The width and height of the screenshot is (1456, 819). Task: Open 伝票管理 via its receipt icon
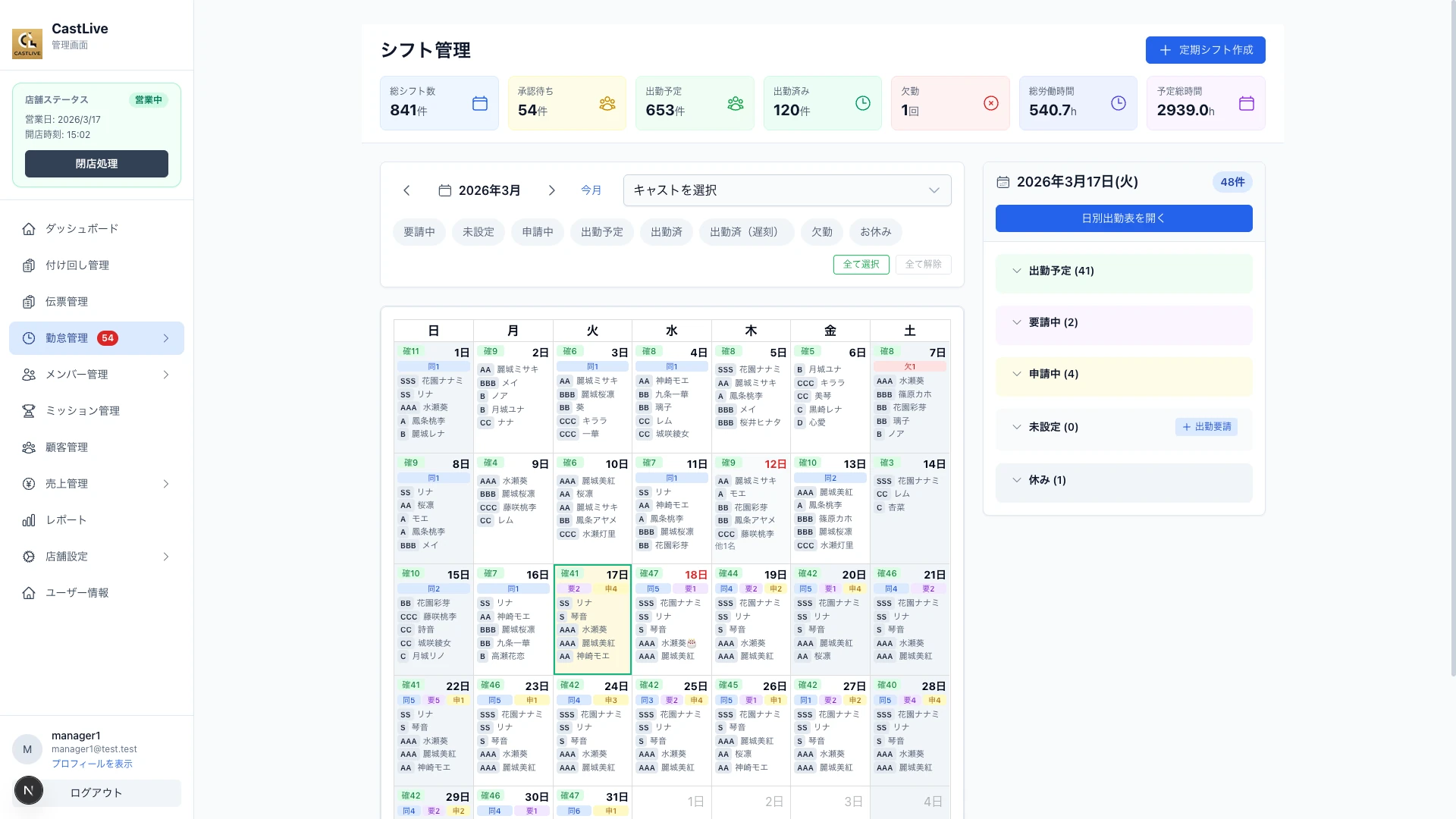point(29,302)
